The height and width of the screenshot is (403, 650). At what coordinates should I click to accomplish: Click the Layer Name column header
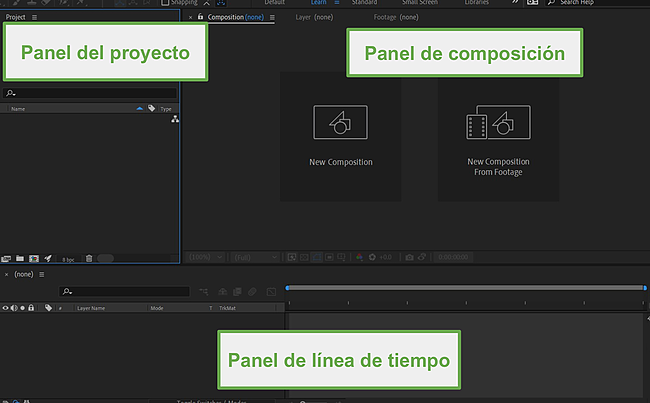coord(91,308)
